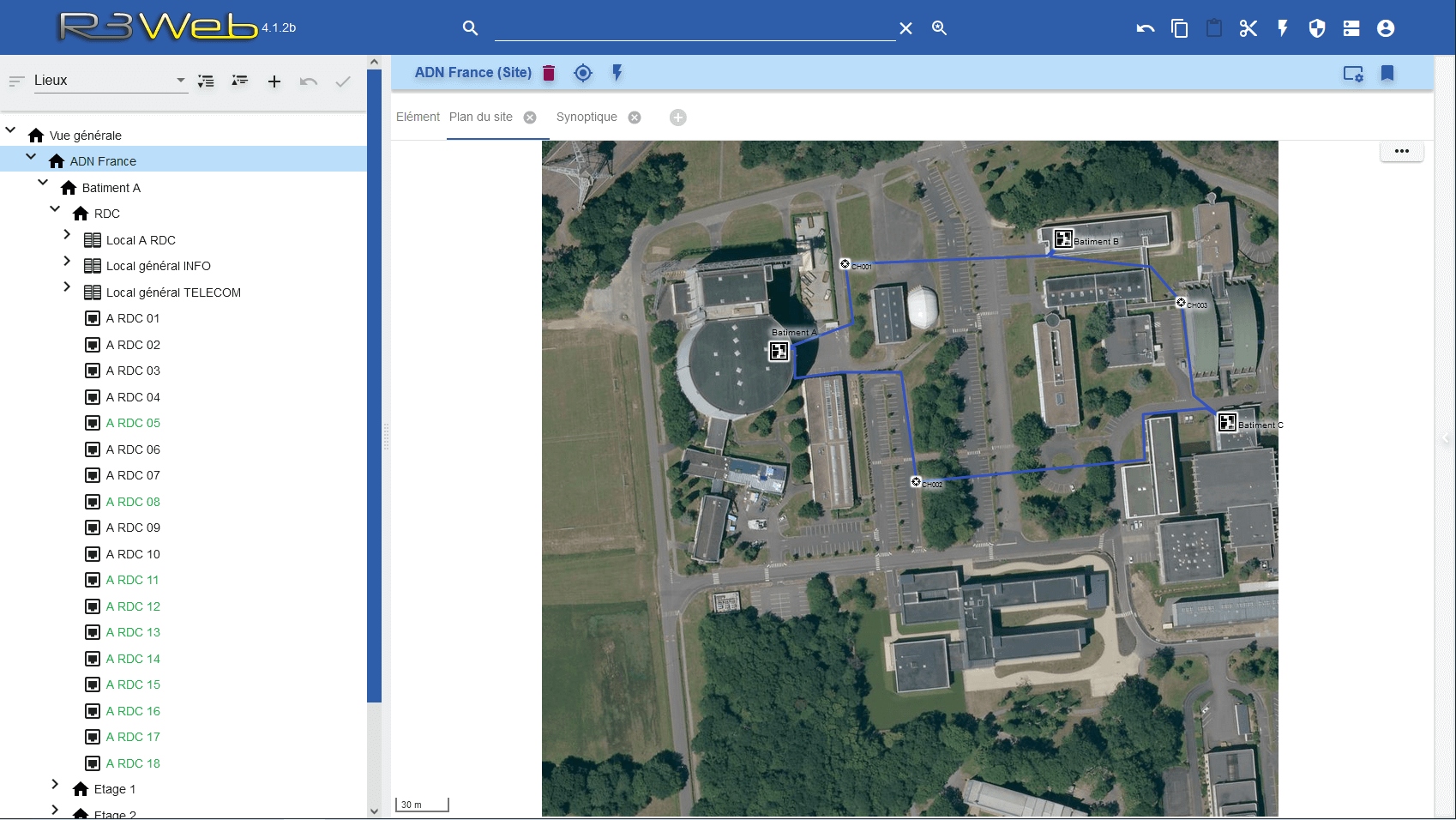The height and width of the screenshot is (820, 1456).
Task: Select A RDC 08 tree item
Action: pos(133,502)
